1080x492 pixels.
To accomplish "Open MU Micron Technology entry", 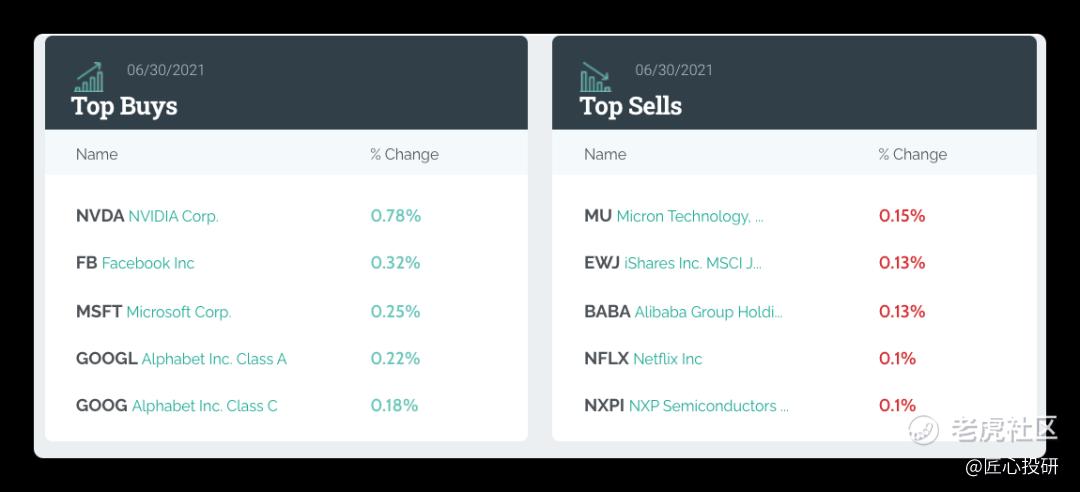I will click(674, 216).
